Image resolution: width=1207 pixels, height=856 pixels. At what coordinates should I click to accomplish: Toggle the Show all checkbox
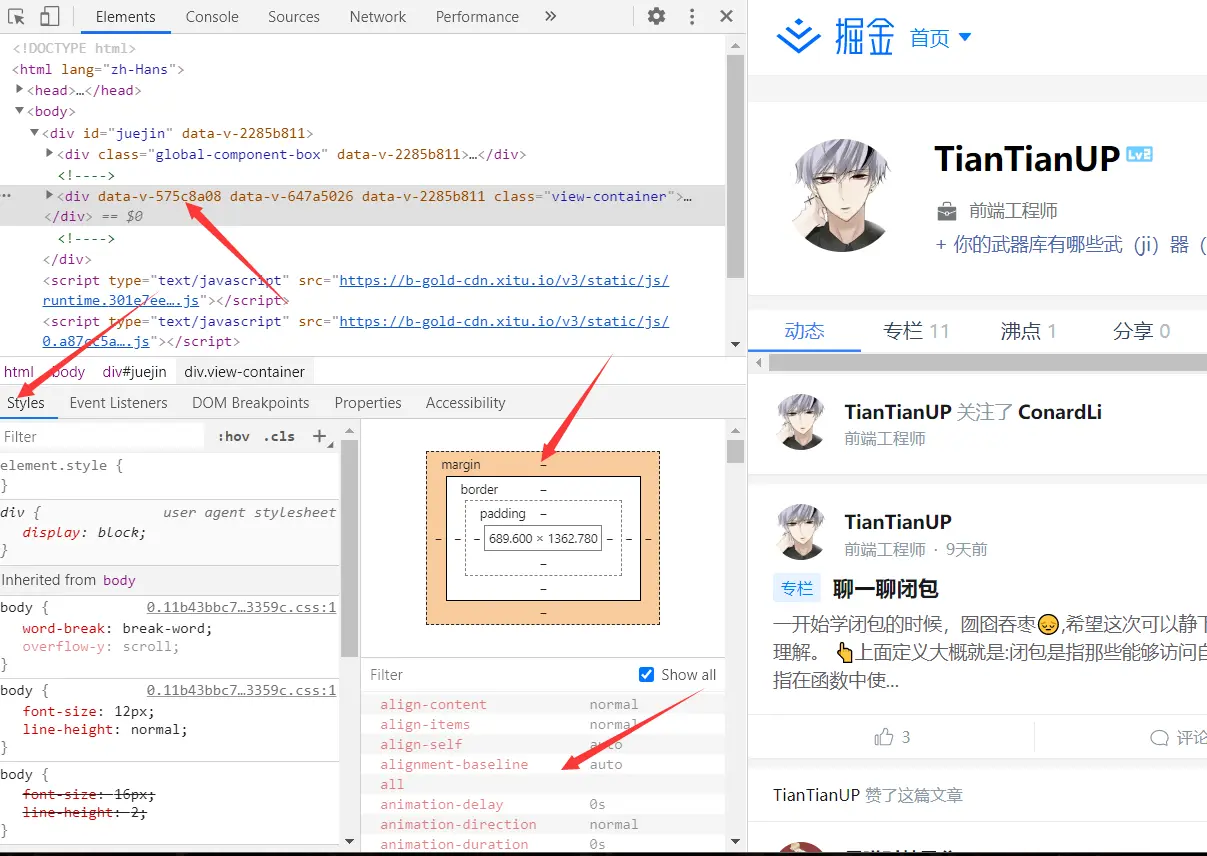click(x=646, y=674)
